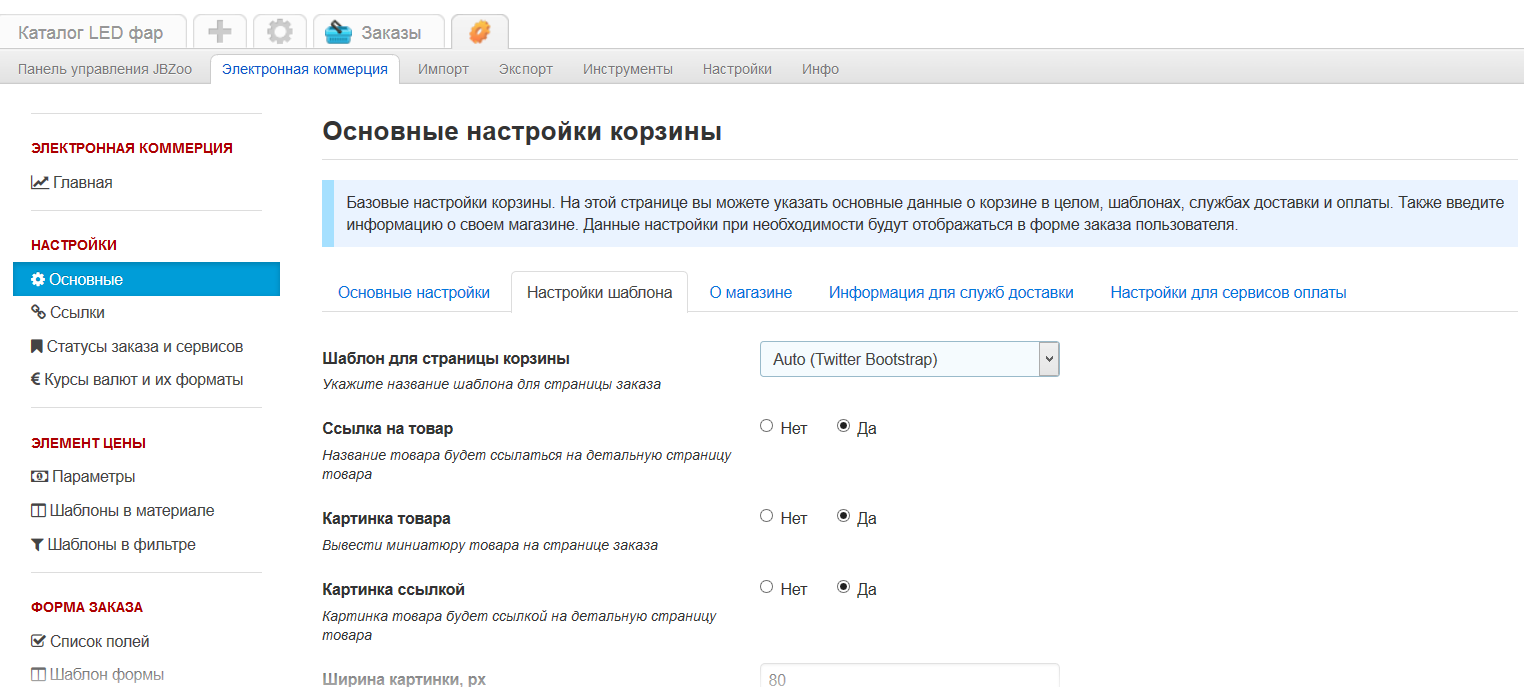Screen dimensions: 1524x687
Task: Open the Шаблон для страницы корзины dropdown
Action: coord(909,359)
